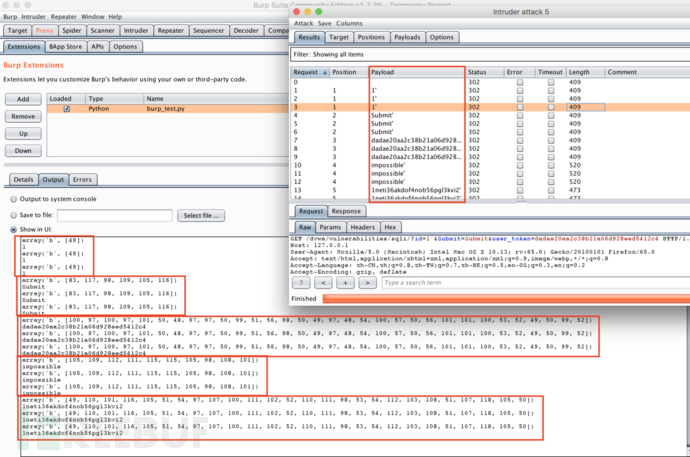The width and height of the screenshot is (690, 457).
Task: Click the next match '>' button
Action: point(367,282)
